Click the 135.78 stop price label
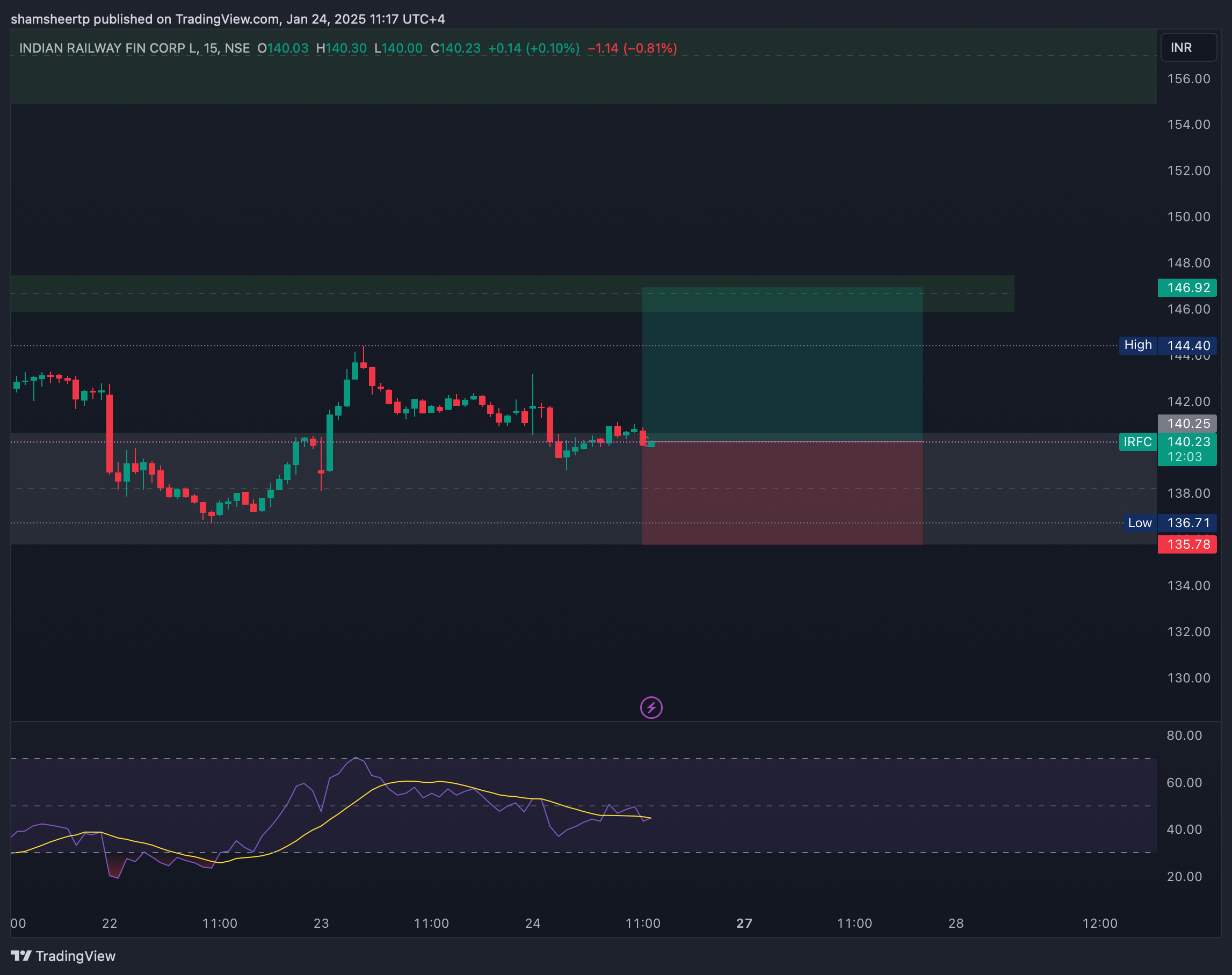Image resolution: width=1232 pixels, height=975 pixels. tap(1187, 544)
